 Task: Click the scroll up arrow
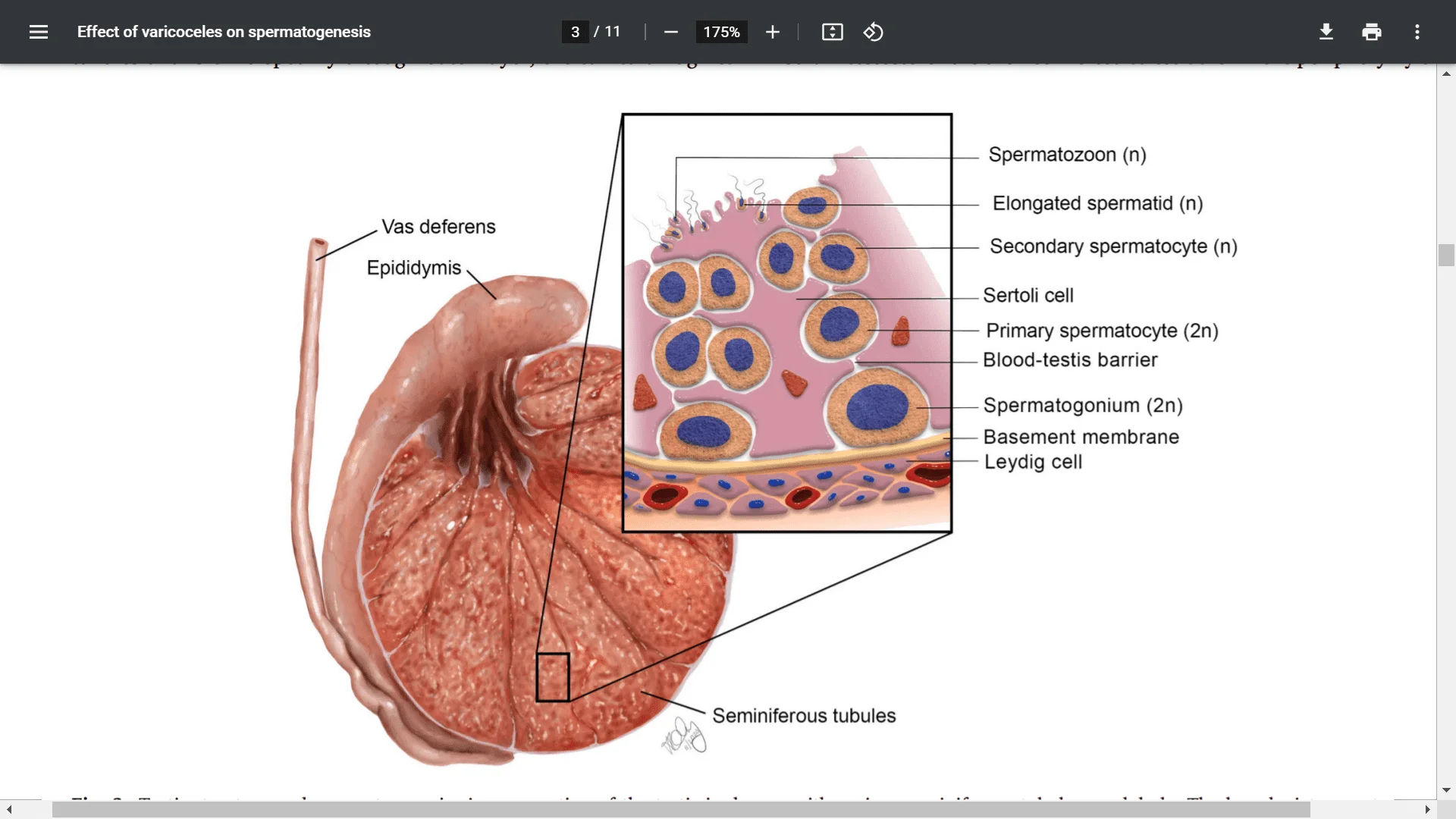[1446, 74]
